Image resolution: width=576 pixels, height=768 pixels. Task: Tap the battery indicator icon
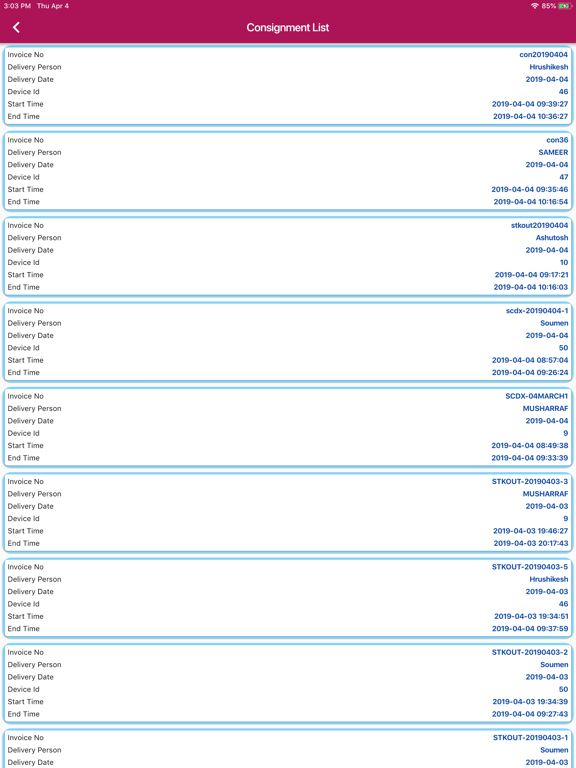coord(565,6)
